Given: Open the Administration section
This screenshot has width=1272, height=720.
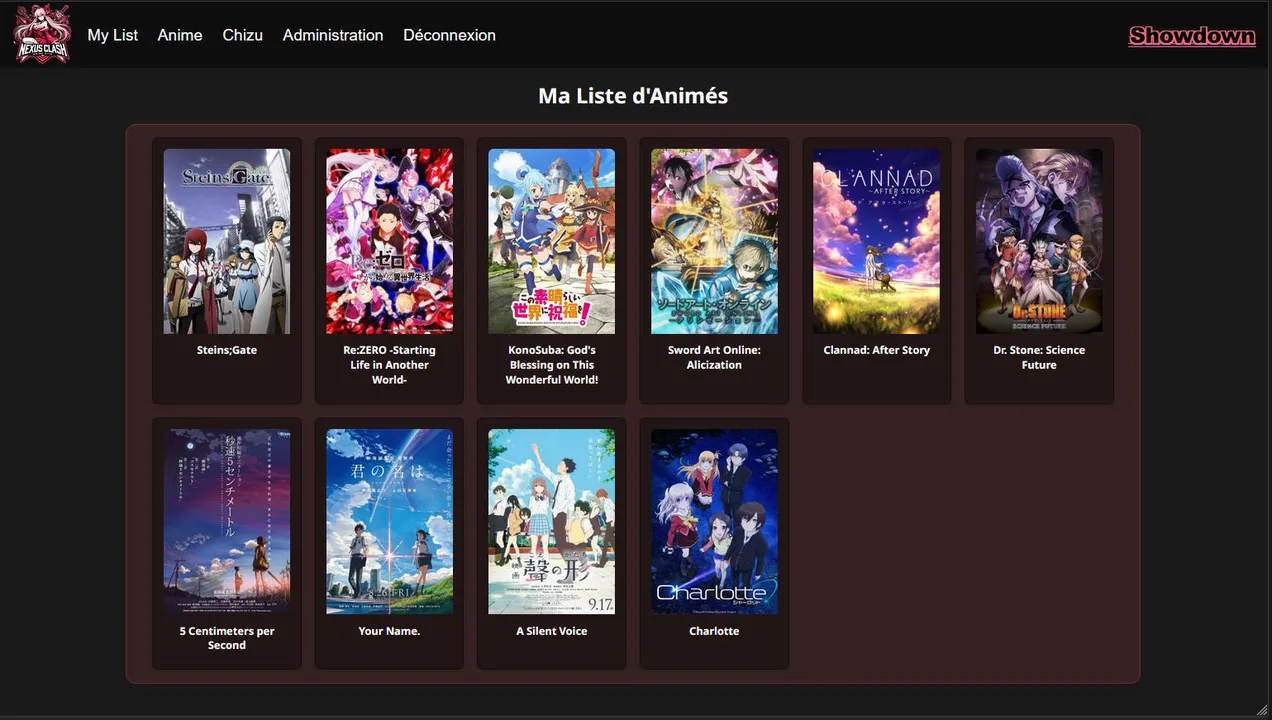Looking at the screenshot, I should pyautogui.click(x=333, y=35).
